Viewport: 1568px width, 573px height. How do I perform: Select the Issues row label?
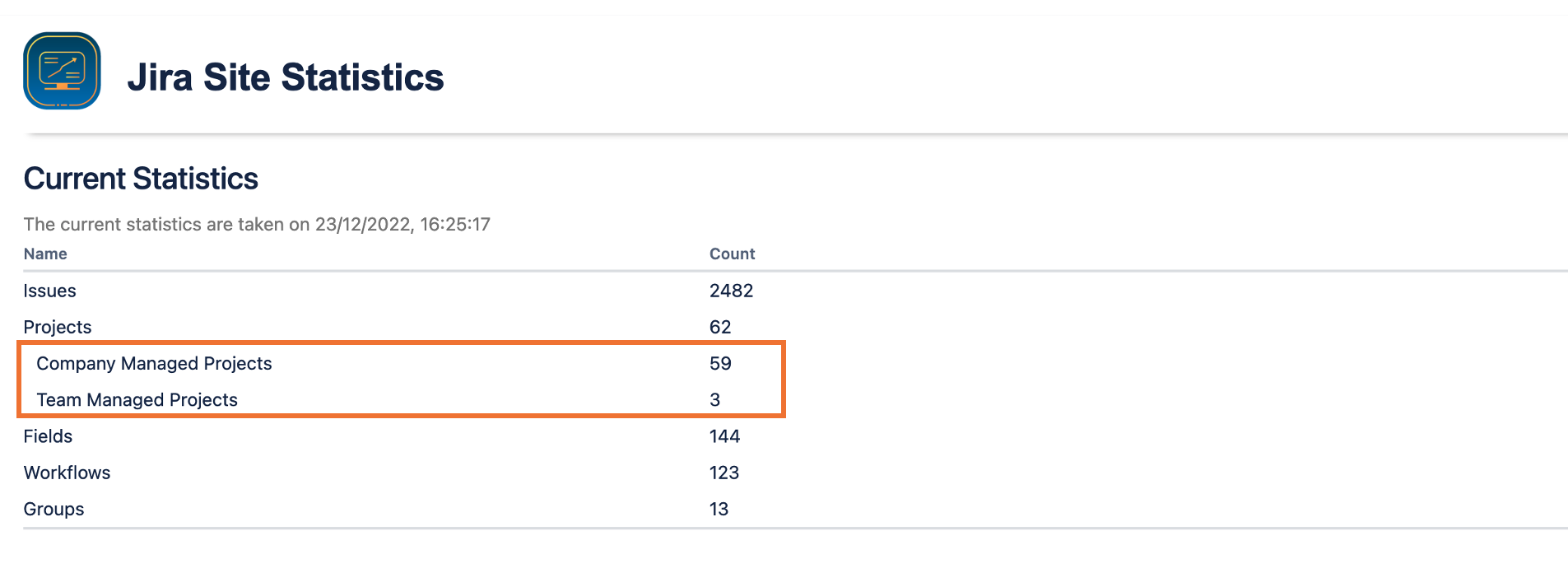point(49,291)
